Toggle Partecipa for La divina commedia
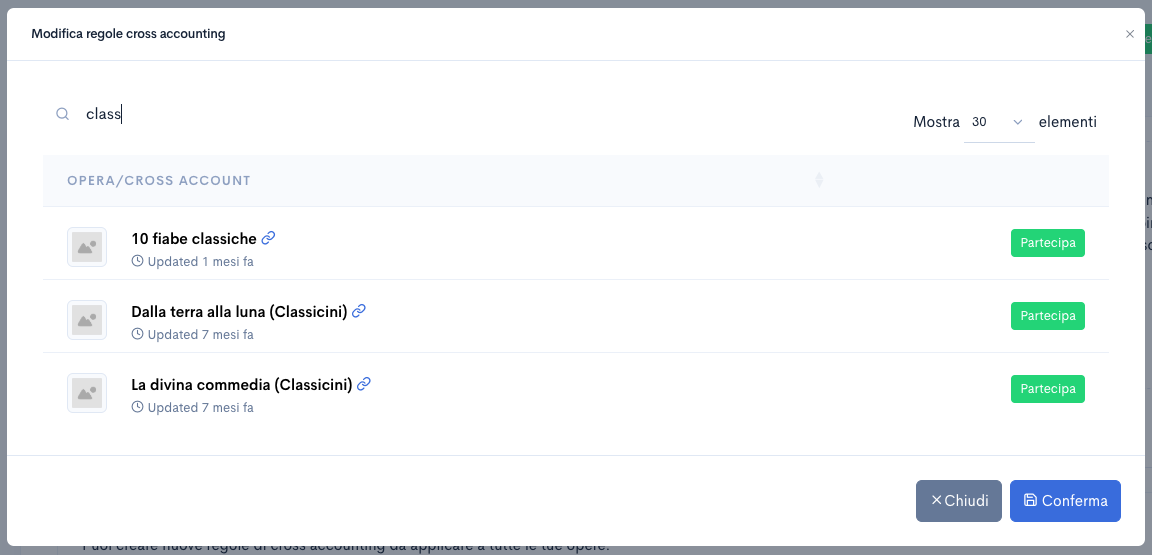 point(1047,389)
